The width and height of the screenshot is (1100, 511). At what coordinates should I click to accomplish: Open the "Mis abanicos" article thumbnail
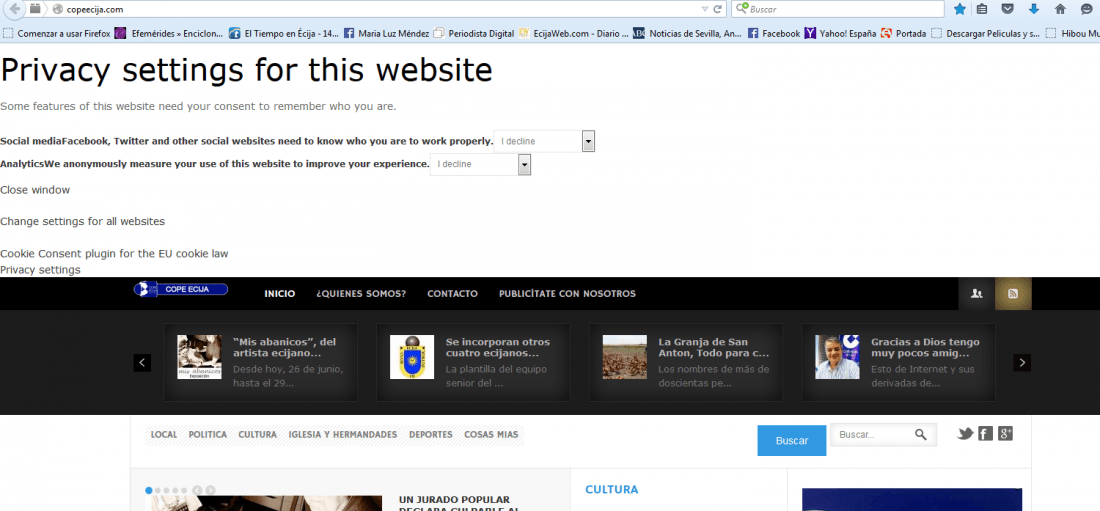coord(199,357)
